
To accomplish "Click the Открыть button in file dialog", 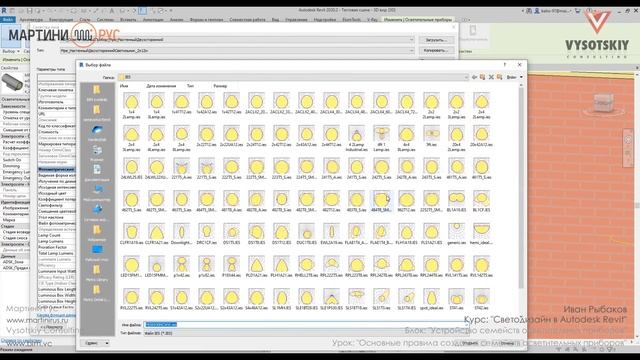I will pyautogui.click(x=470, y=343).
